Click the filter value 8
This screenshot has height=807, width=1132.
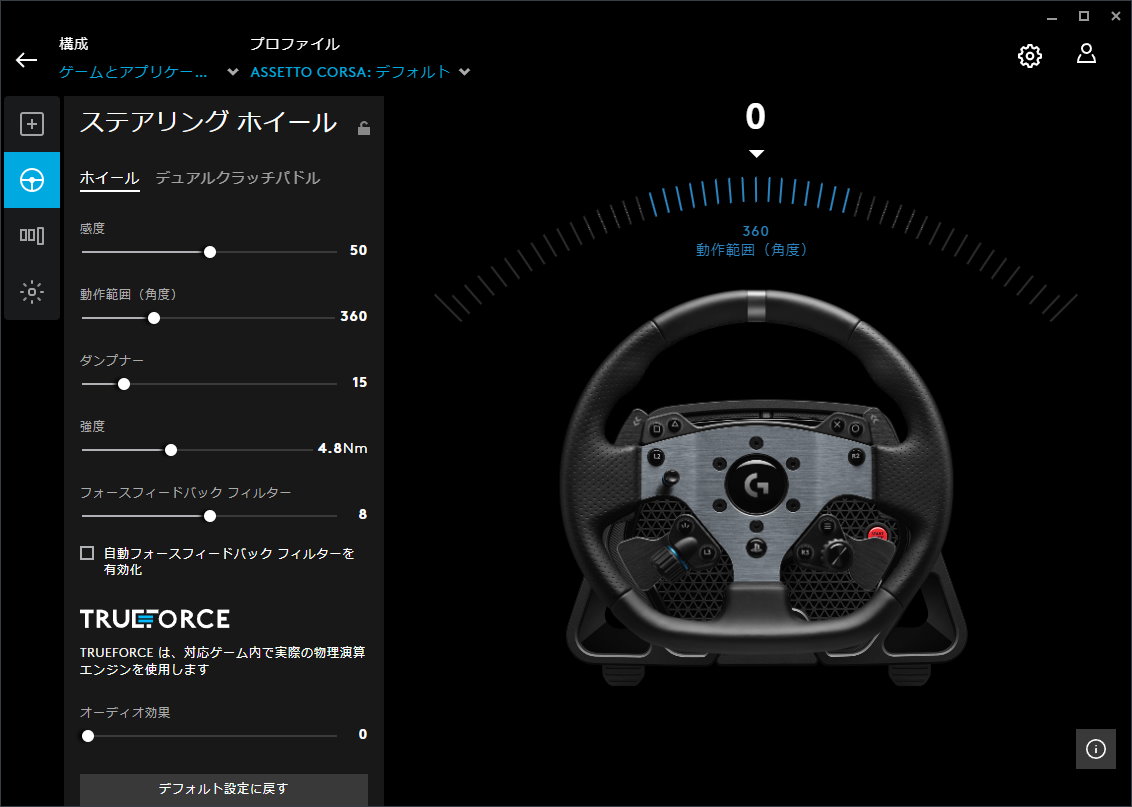click(x=362, y=515)
